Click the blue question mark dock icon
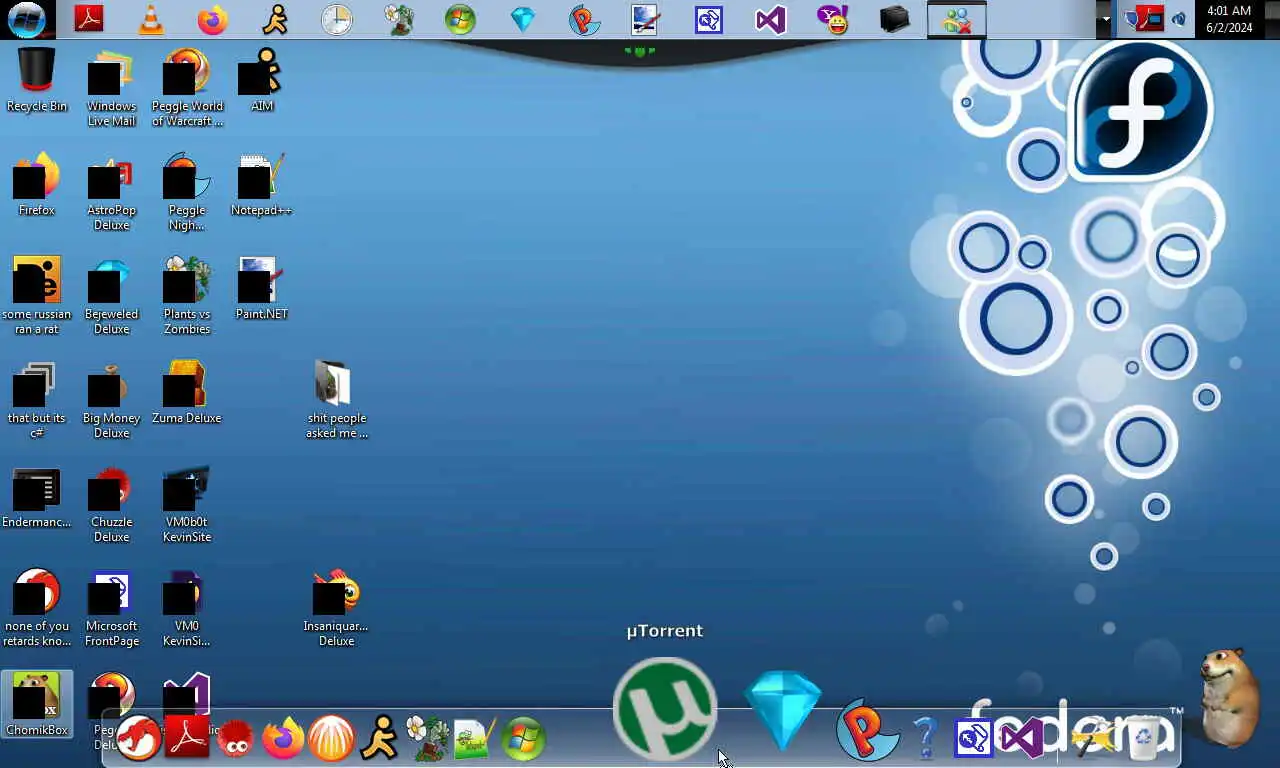The image size is (1280, 768). [926, 737]
